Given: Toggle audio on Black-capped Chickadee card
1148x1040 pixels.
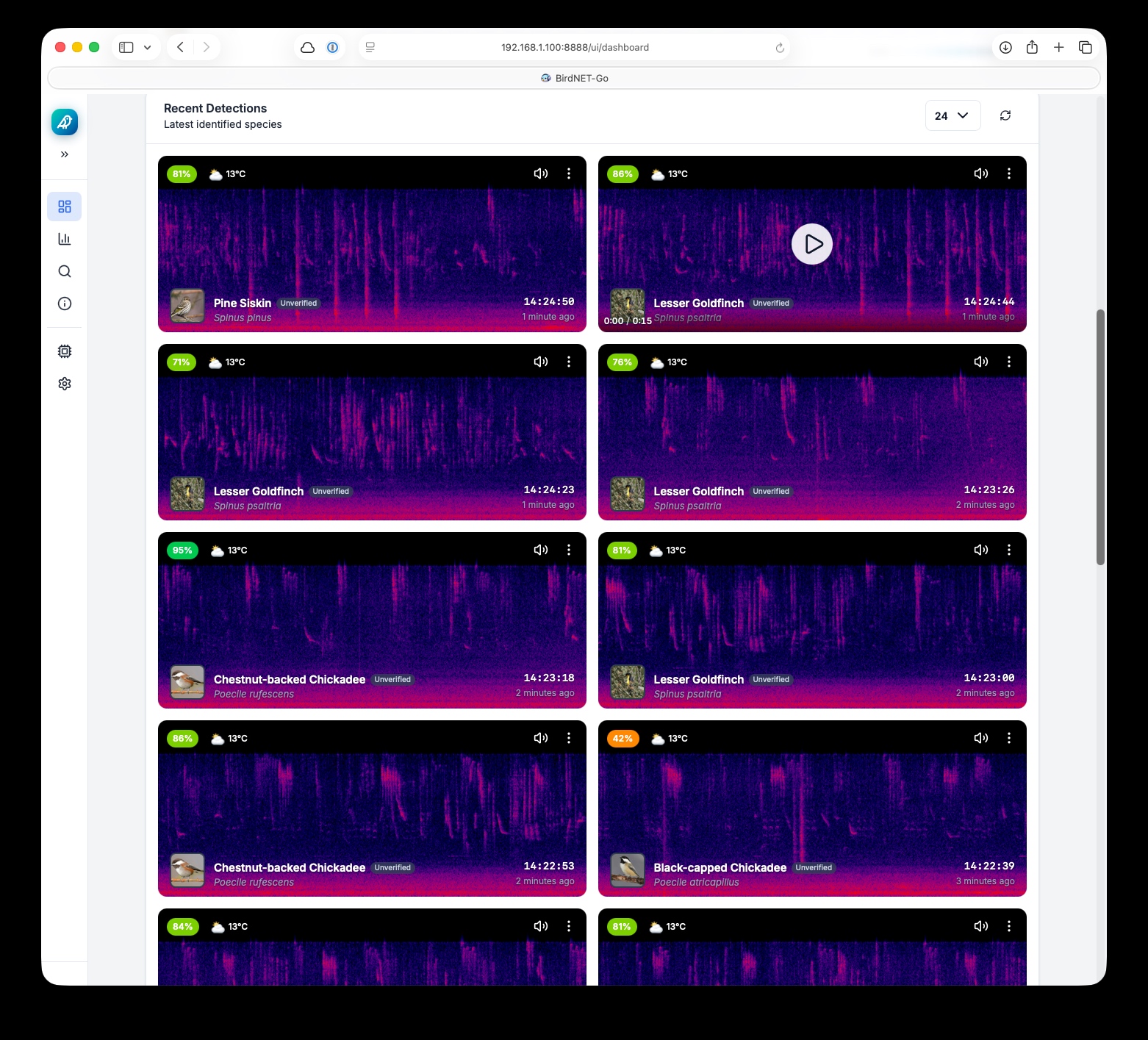Looking at the screenshot, I should point(980,738).
